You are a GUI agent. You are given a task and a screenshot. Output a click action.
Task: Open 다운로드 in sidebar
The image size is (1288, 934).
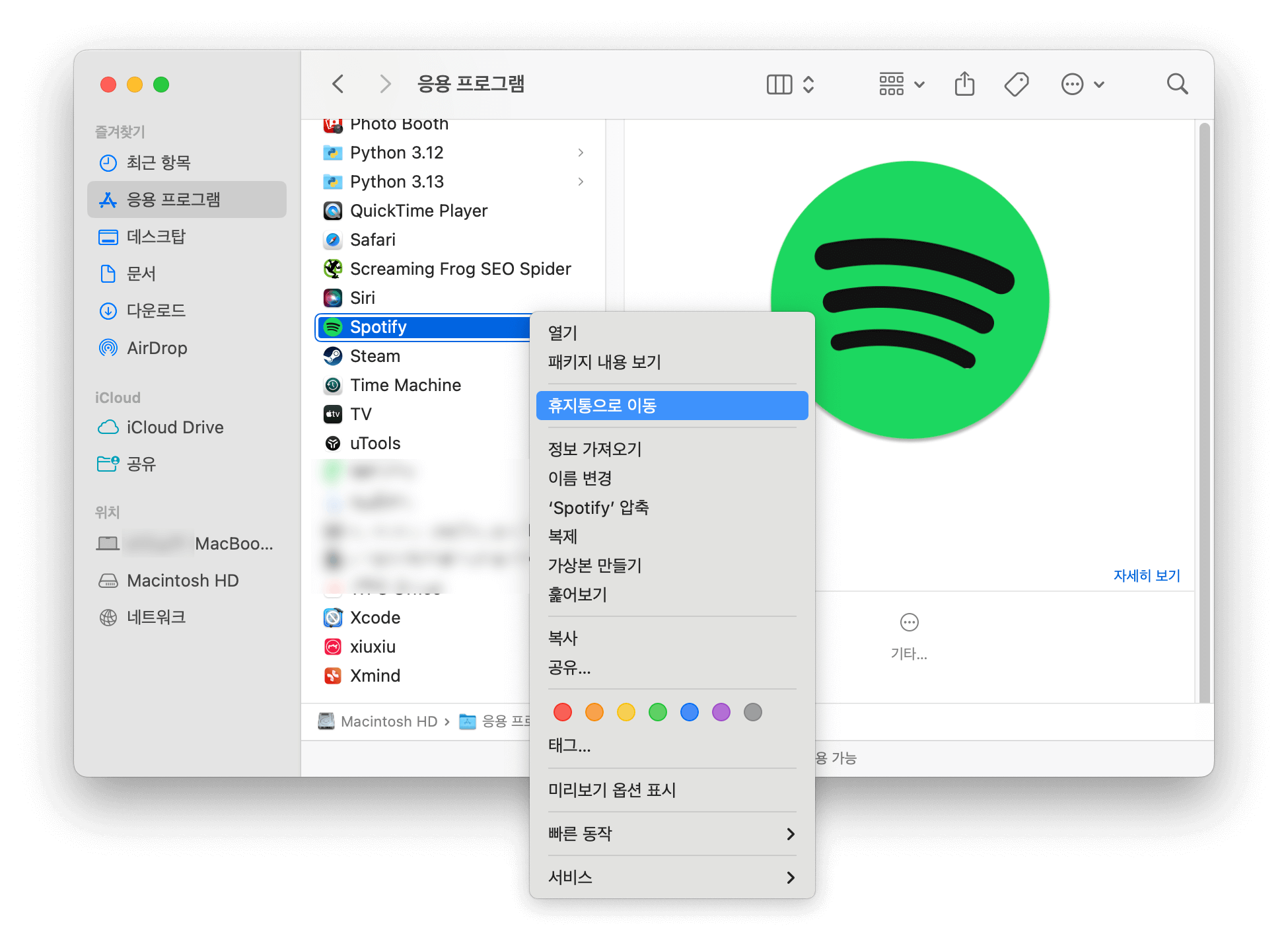tap(187, 310)
